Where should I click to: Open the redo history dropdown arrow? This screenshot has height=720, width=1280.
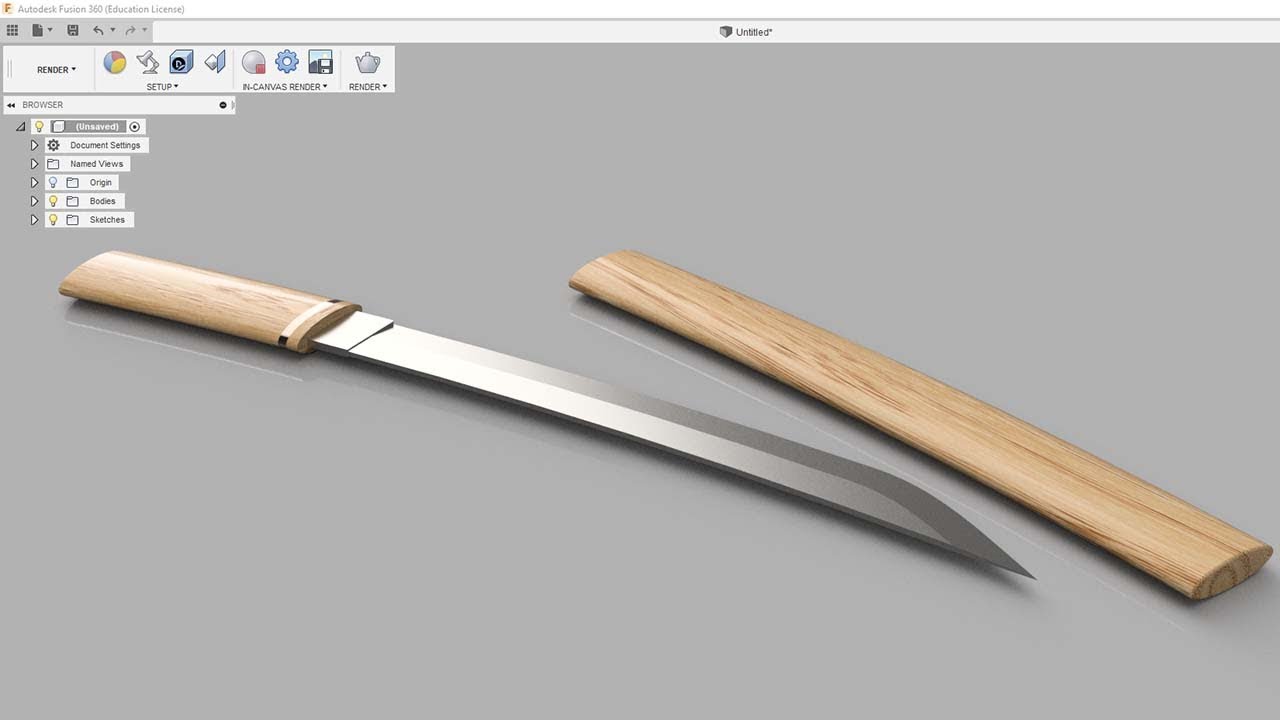pyautogui.click(x=144, y=31)
